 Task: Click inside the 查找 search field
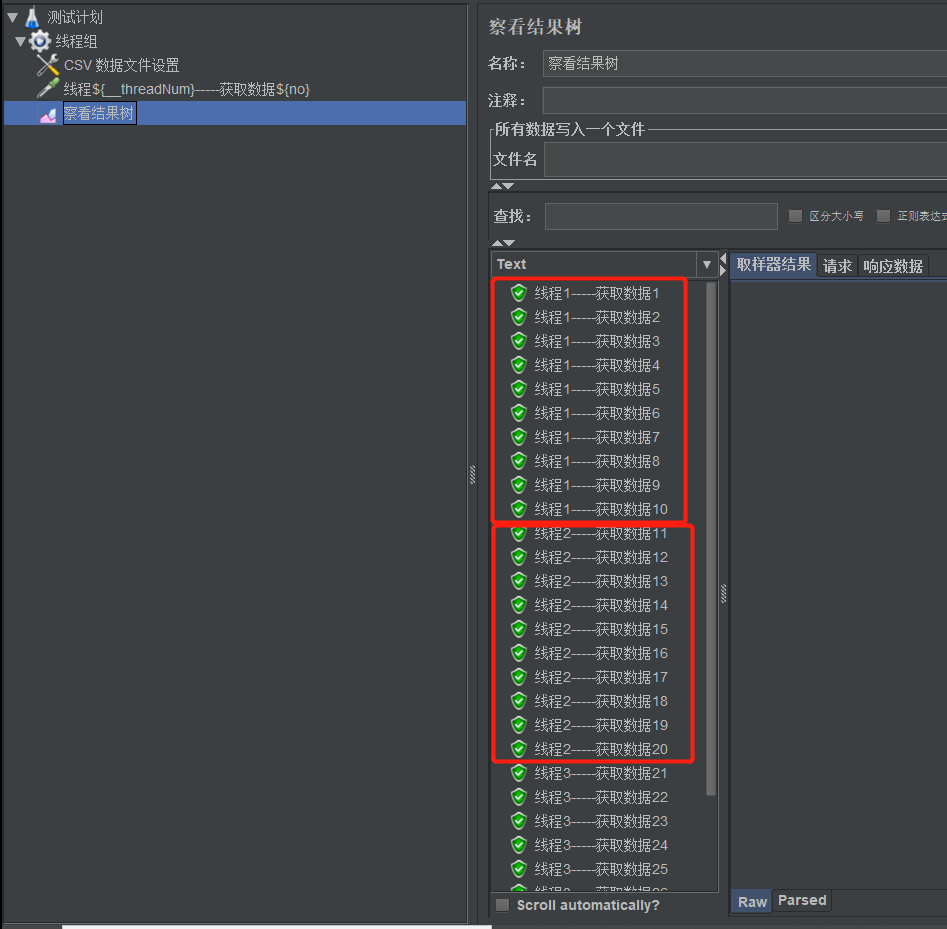click(660, 216)
